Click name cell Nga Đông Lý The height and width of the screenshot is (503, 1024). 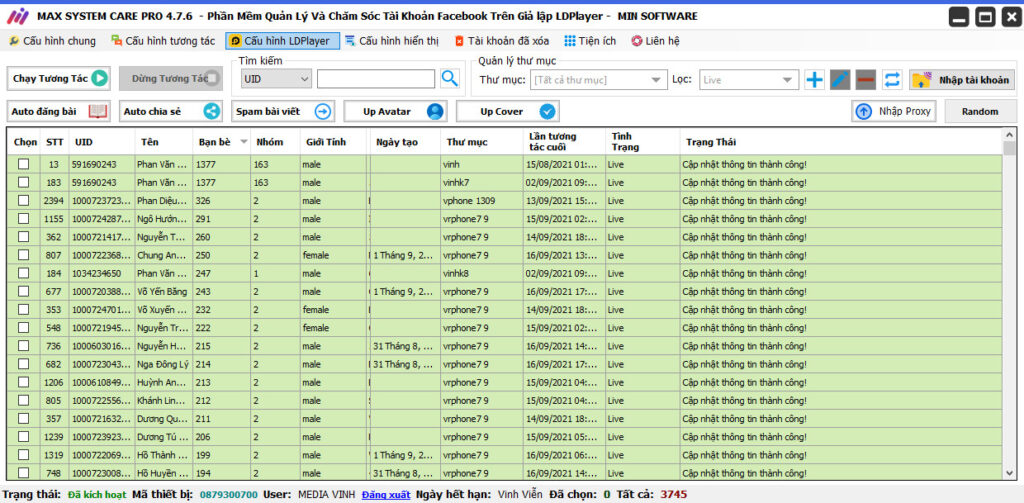pyautogui.click(x=164, y=364)
